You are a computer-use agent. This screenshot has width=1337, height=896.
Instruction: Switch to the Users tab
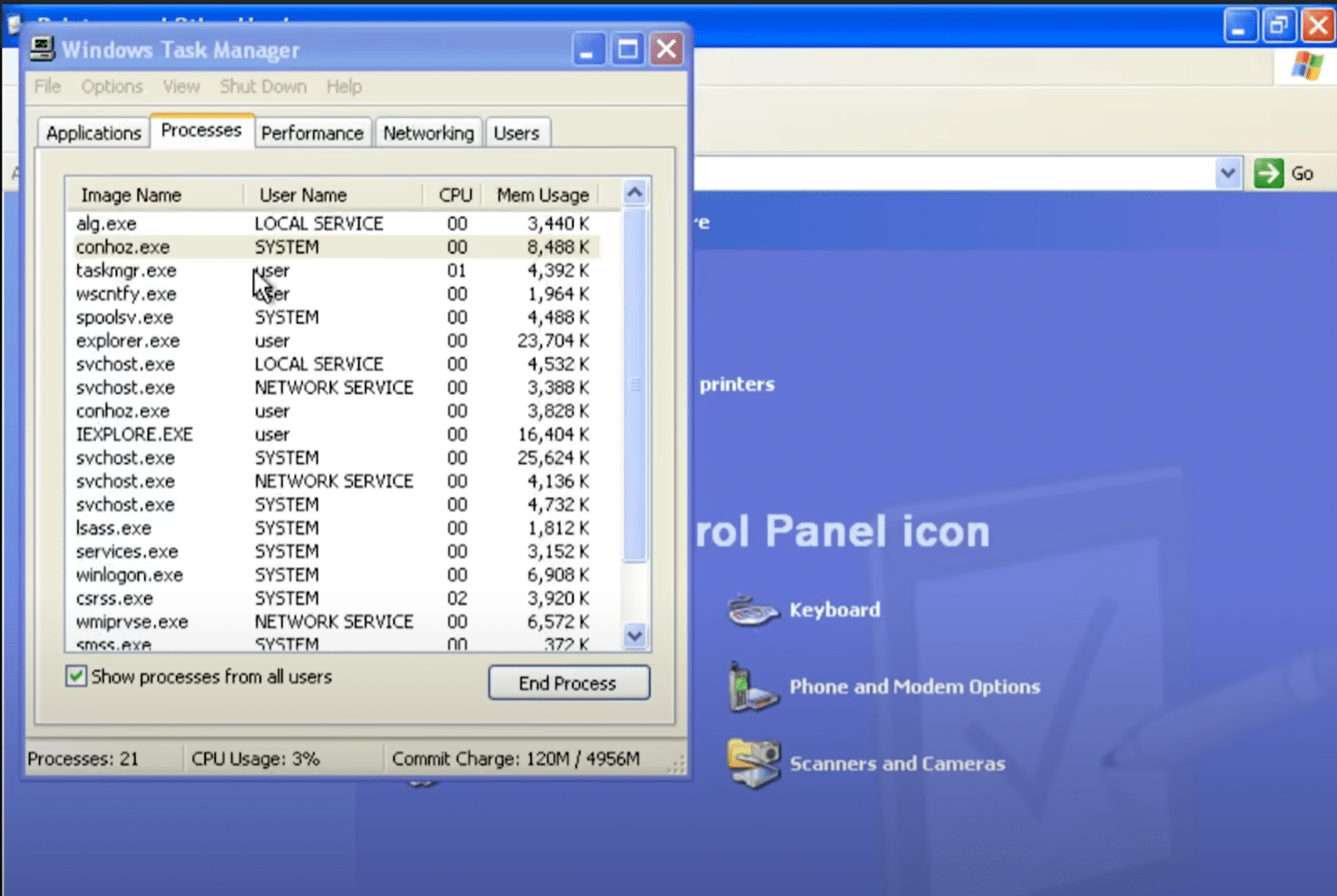coord(516,133)
